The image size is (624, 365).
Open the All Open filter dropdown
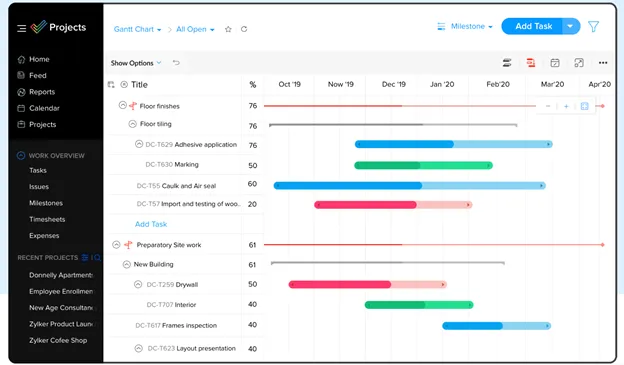(195, 29)
